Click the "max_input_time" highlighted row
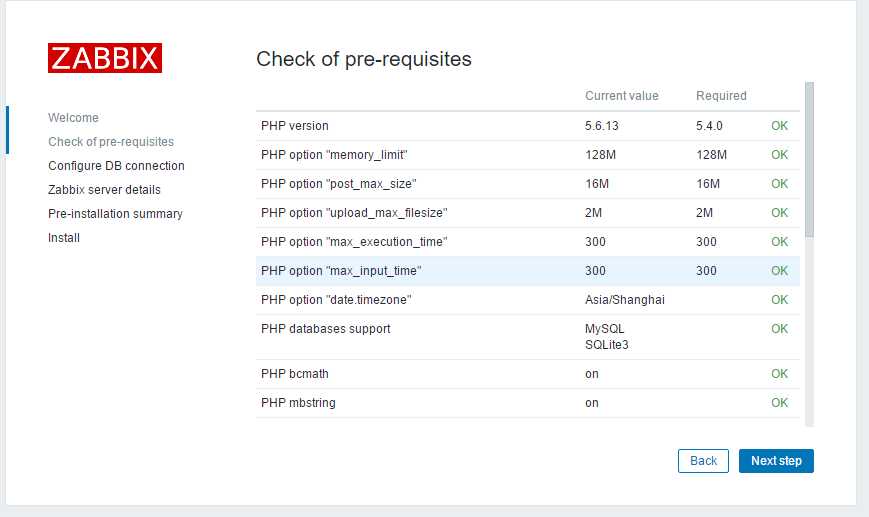Viewport: 869px width, 517px height. (528, 271)
